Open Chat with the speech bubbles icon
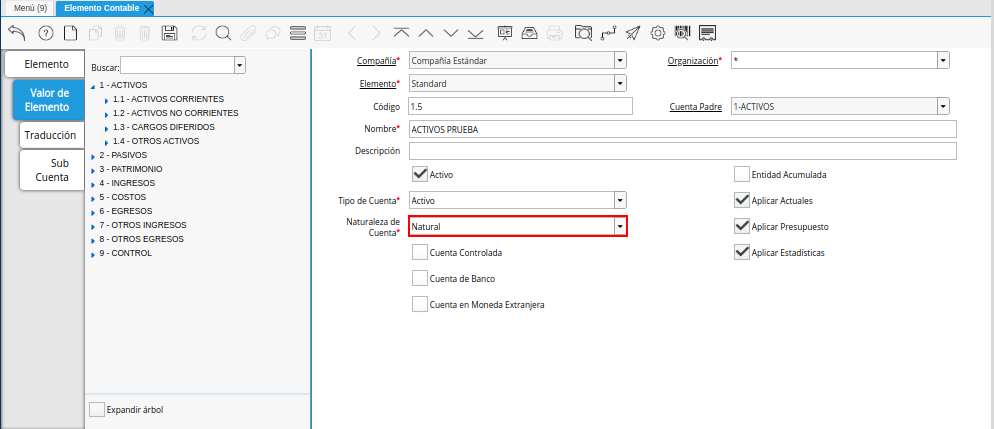The image size is (994, 429). tap(273, 33)
